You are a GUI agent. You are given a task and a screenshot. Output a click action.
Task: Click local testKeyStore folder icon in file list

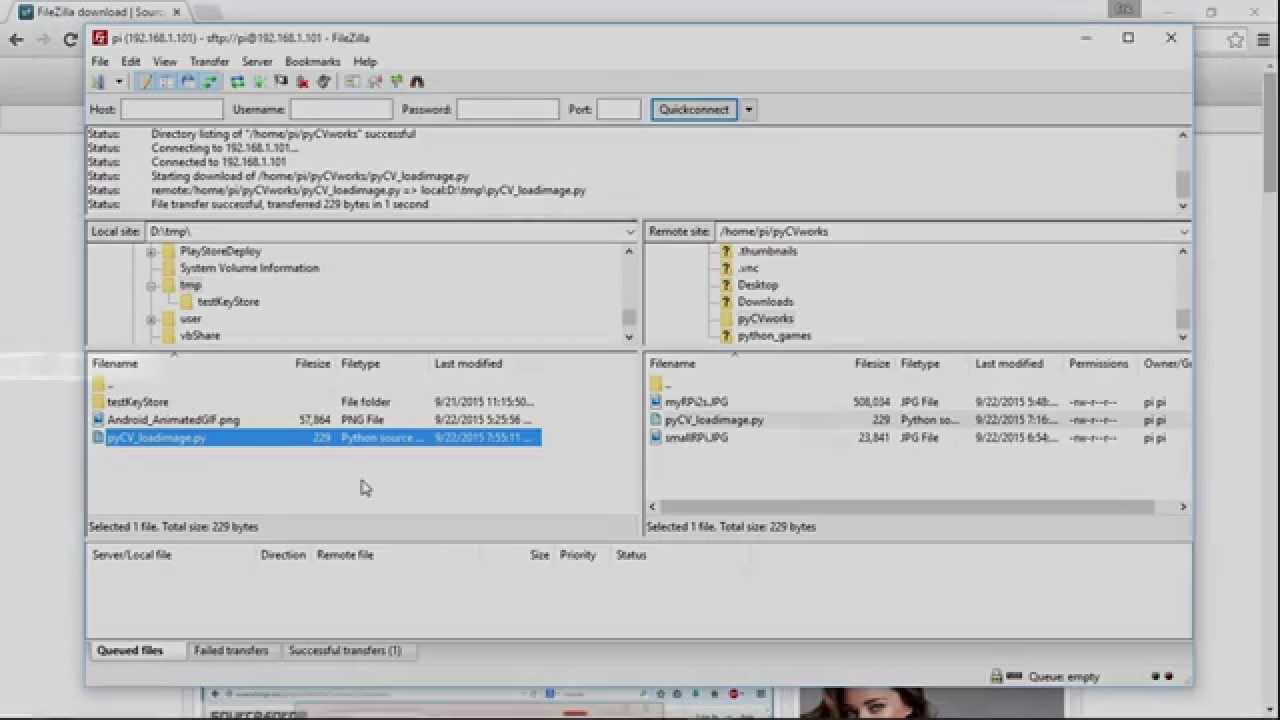98,402
